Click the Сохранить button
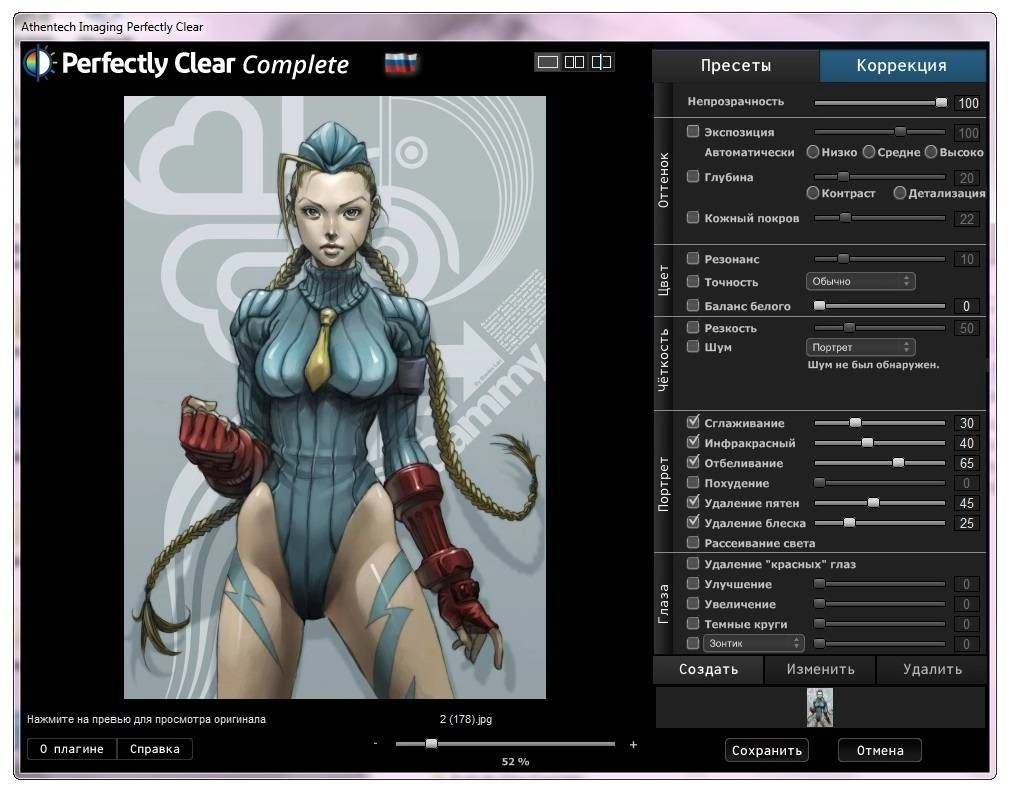This screenshot has width=1014, height=799. coord(766,751)
